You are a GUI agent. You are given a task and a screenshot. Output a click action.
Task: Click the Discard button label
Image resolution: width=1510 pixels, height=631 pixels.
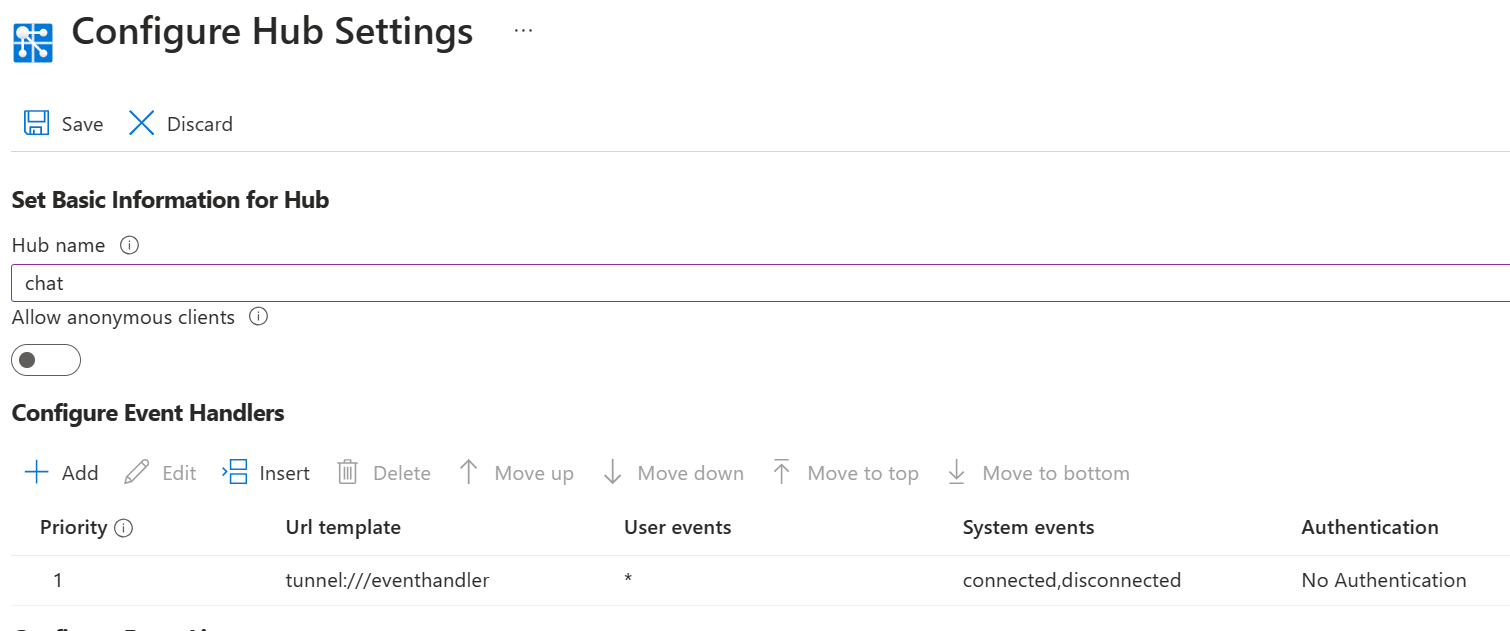point(200,124)
